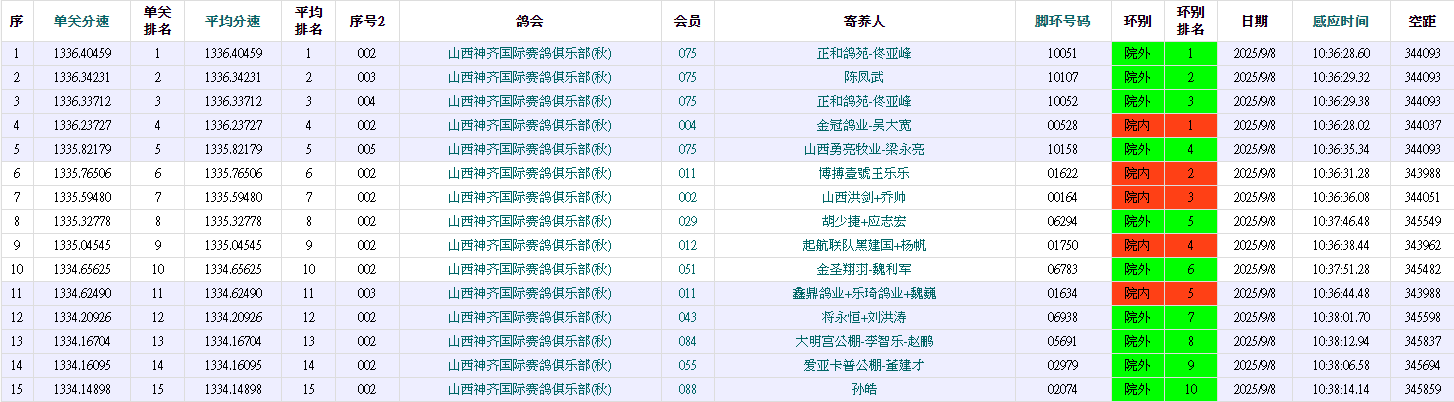Select ring number 10051 cell
Viewport: 1454px width, 402px height.
[1062, 53]
